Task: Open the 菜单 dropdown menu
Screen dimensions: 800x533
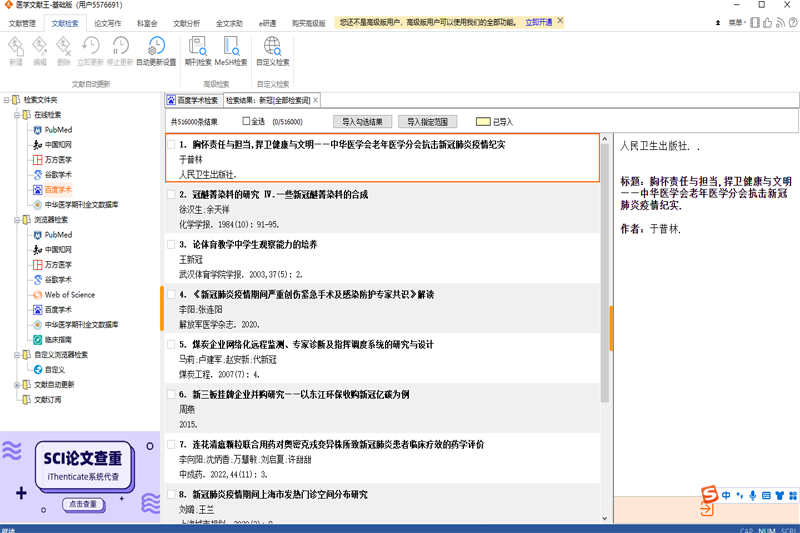Action: tap(738, 21)
